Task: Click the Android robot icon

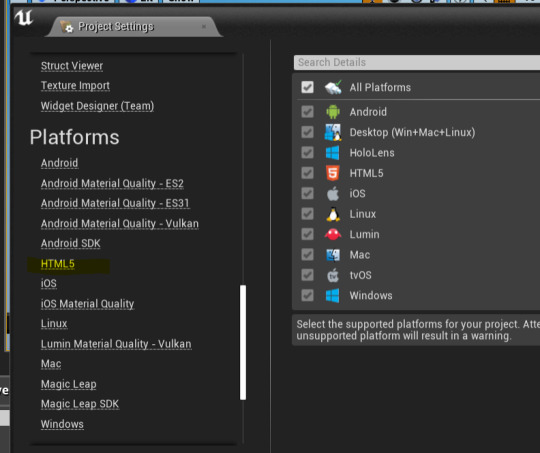Action: point(333,112)
